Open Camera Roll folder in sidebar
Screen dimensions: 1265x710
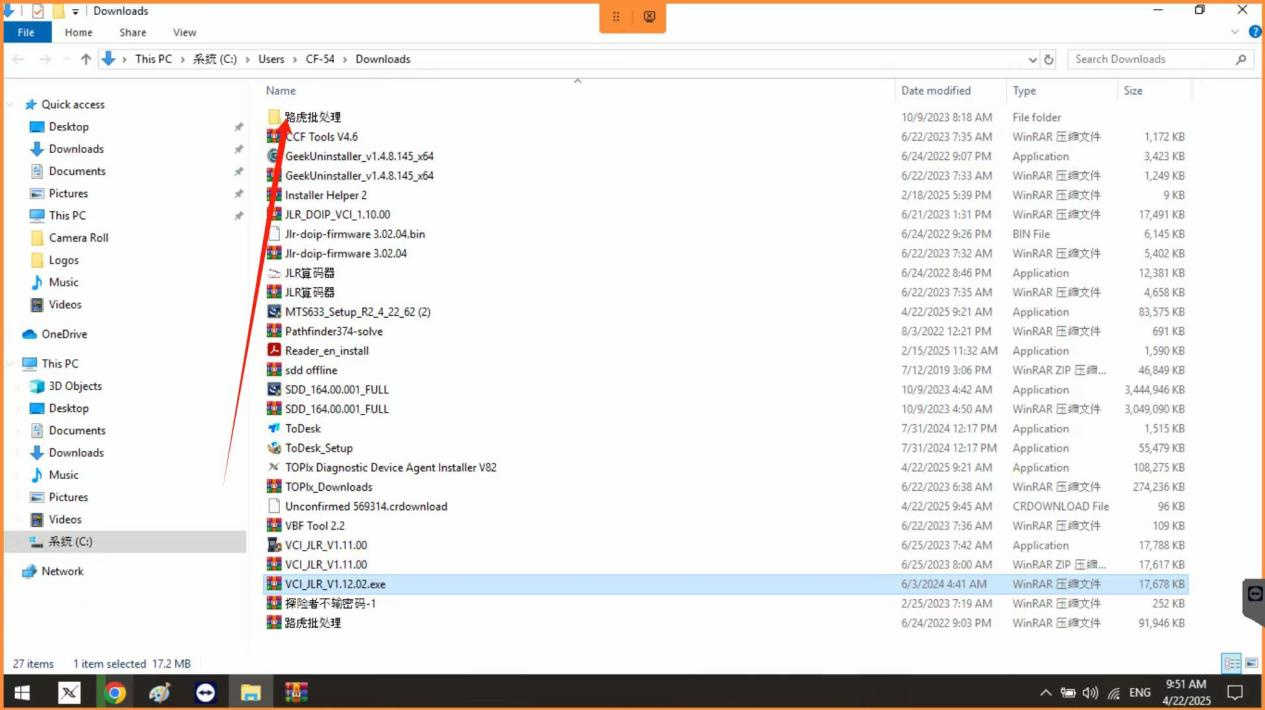[x=78, y=238]
